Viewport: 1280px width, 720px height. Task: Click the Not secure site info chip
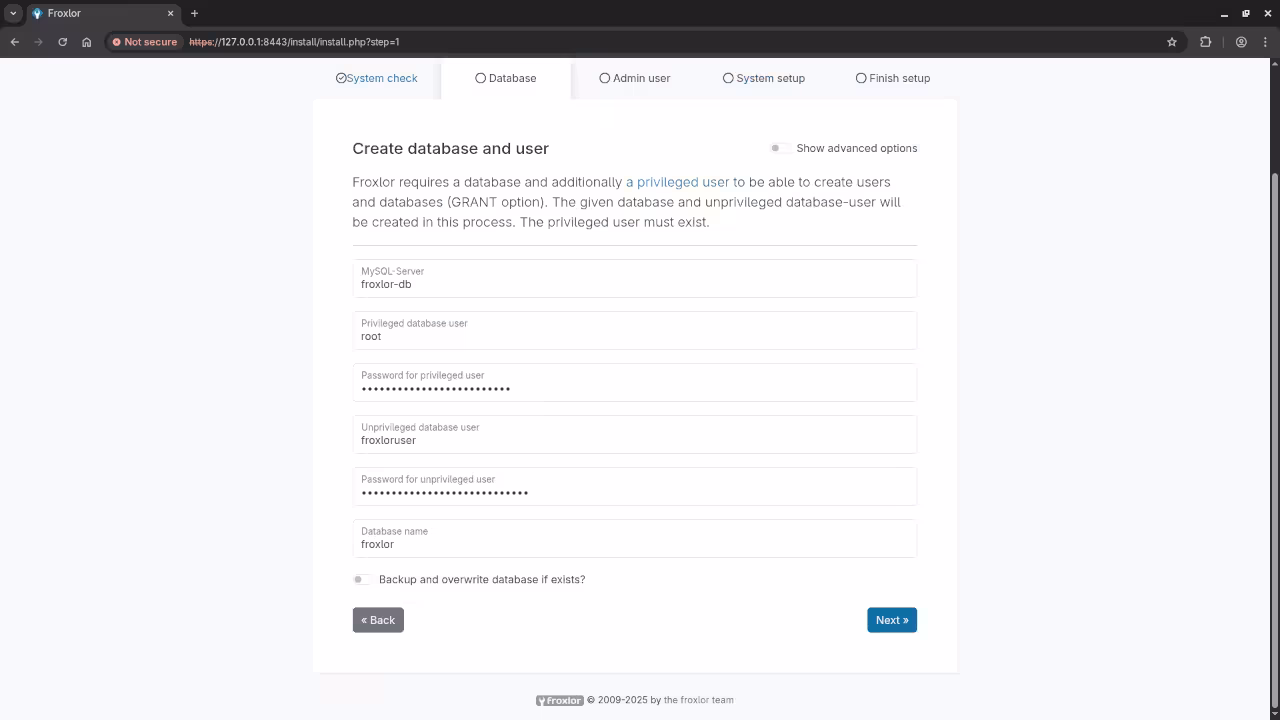pyautogui.click(x=145, y=42)
